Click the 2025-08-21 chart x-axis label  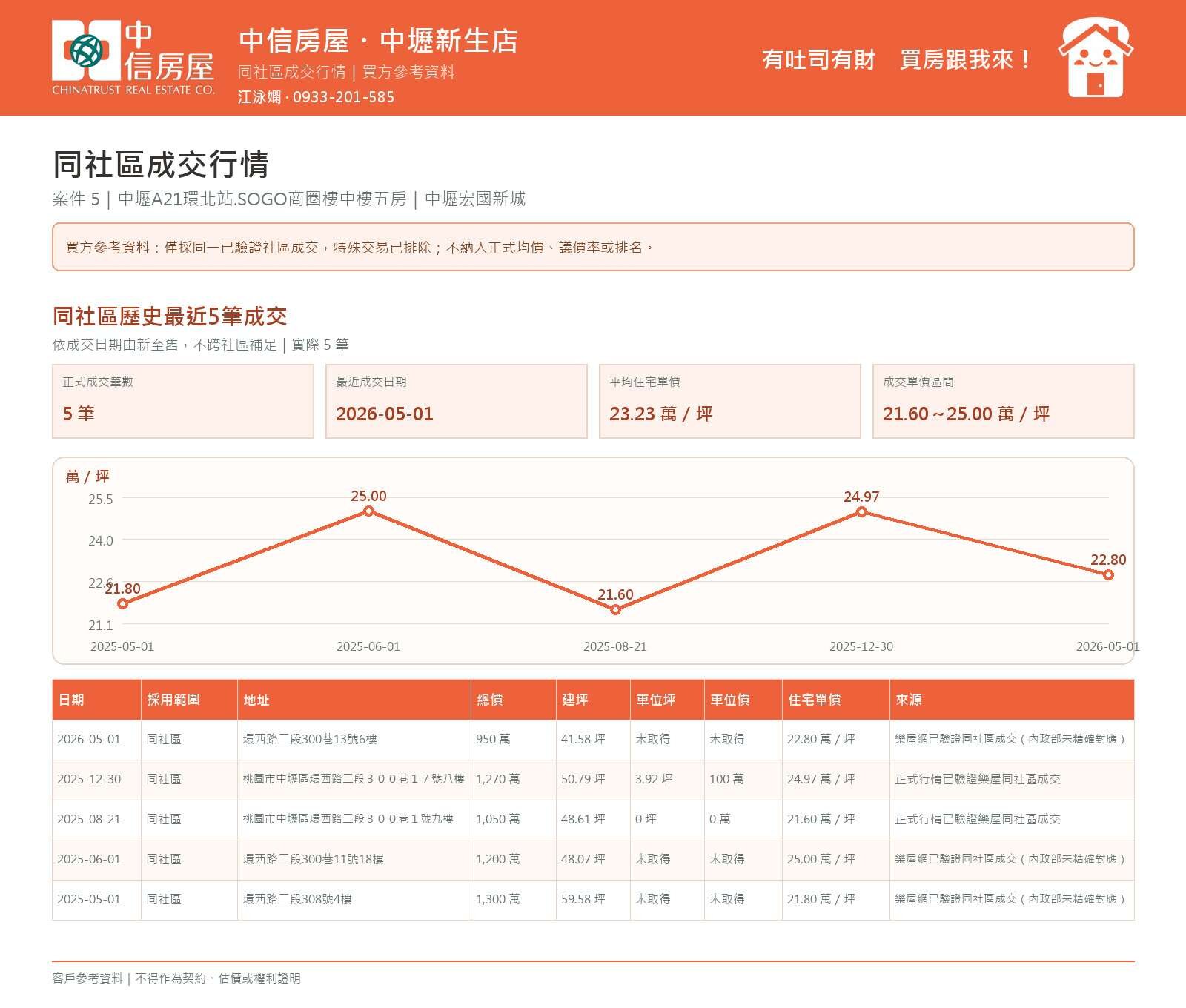[x=615, y=646]
